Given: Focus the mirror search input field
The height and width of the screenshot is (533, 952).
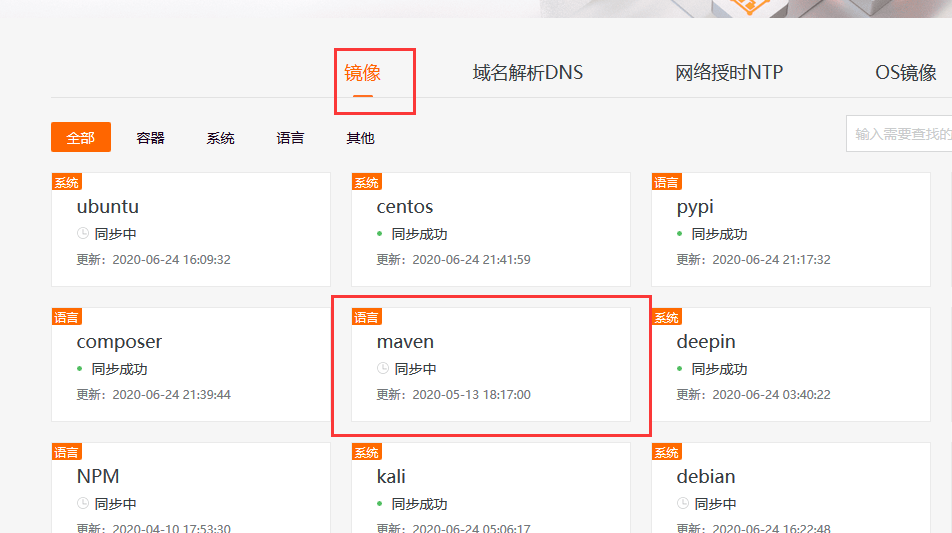Looking at the screenshot, I should pyautogui.click(x=899, y=134).
